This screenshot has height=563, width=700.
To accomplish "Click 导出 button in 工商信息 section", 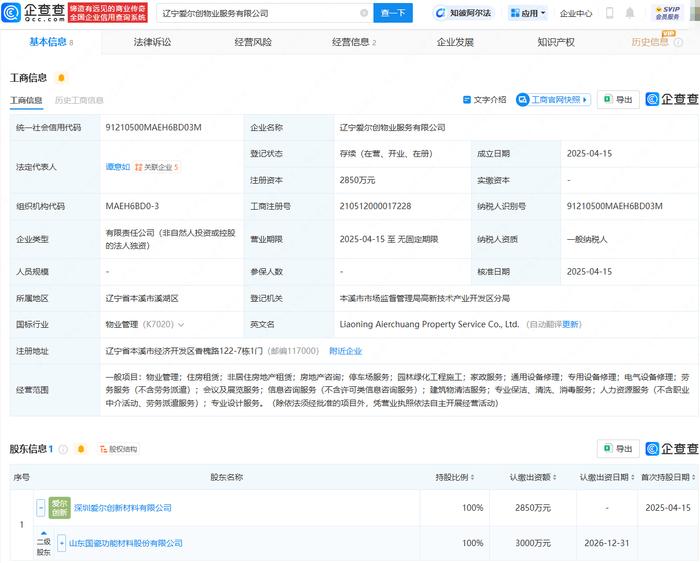I will pyautogui.click(x=618, y=100).
